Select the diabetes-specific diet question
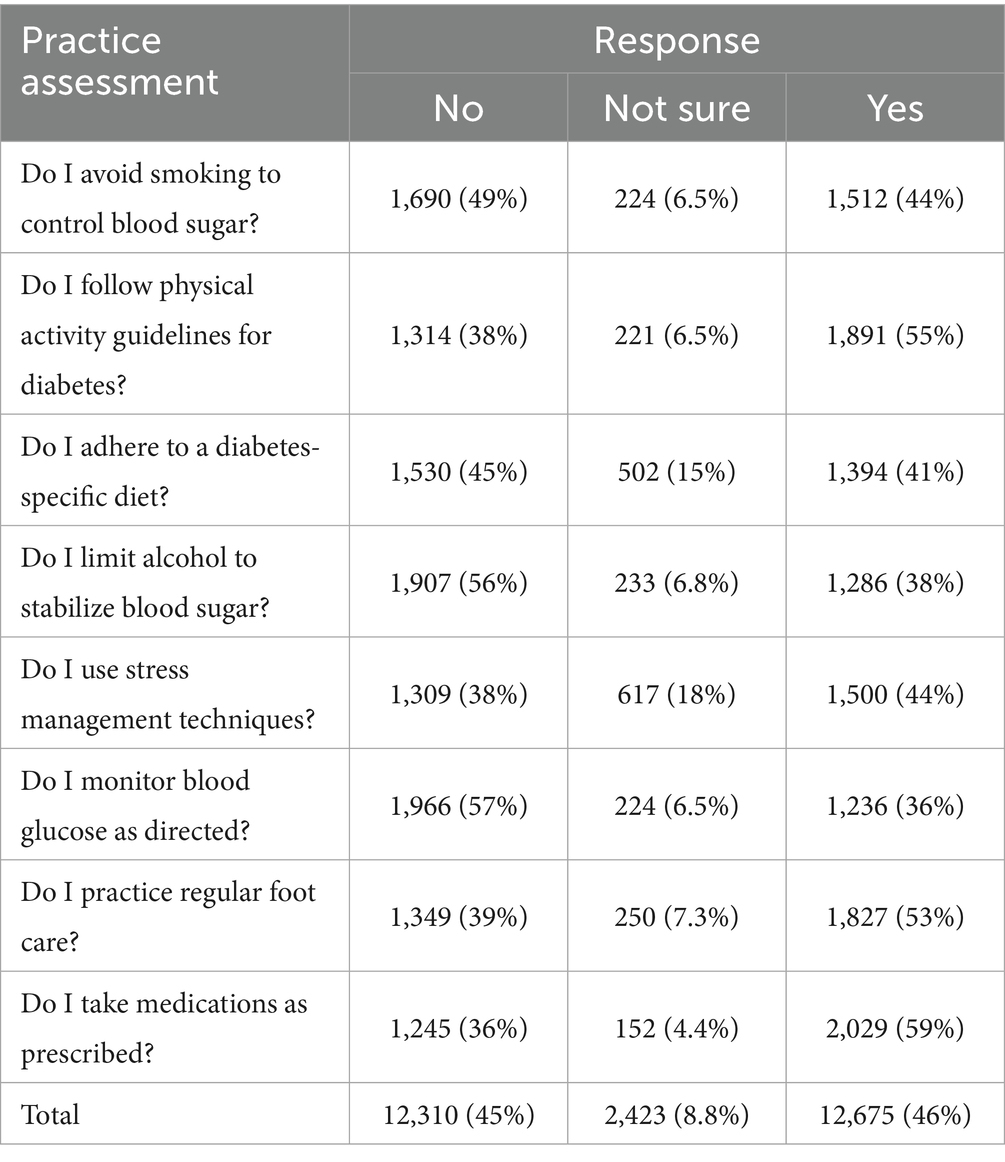Screen dimensions: 1005x1162 170,471
